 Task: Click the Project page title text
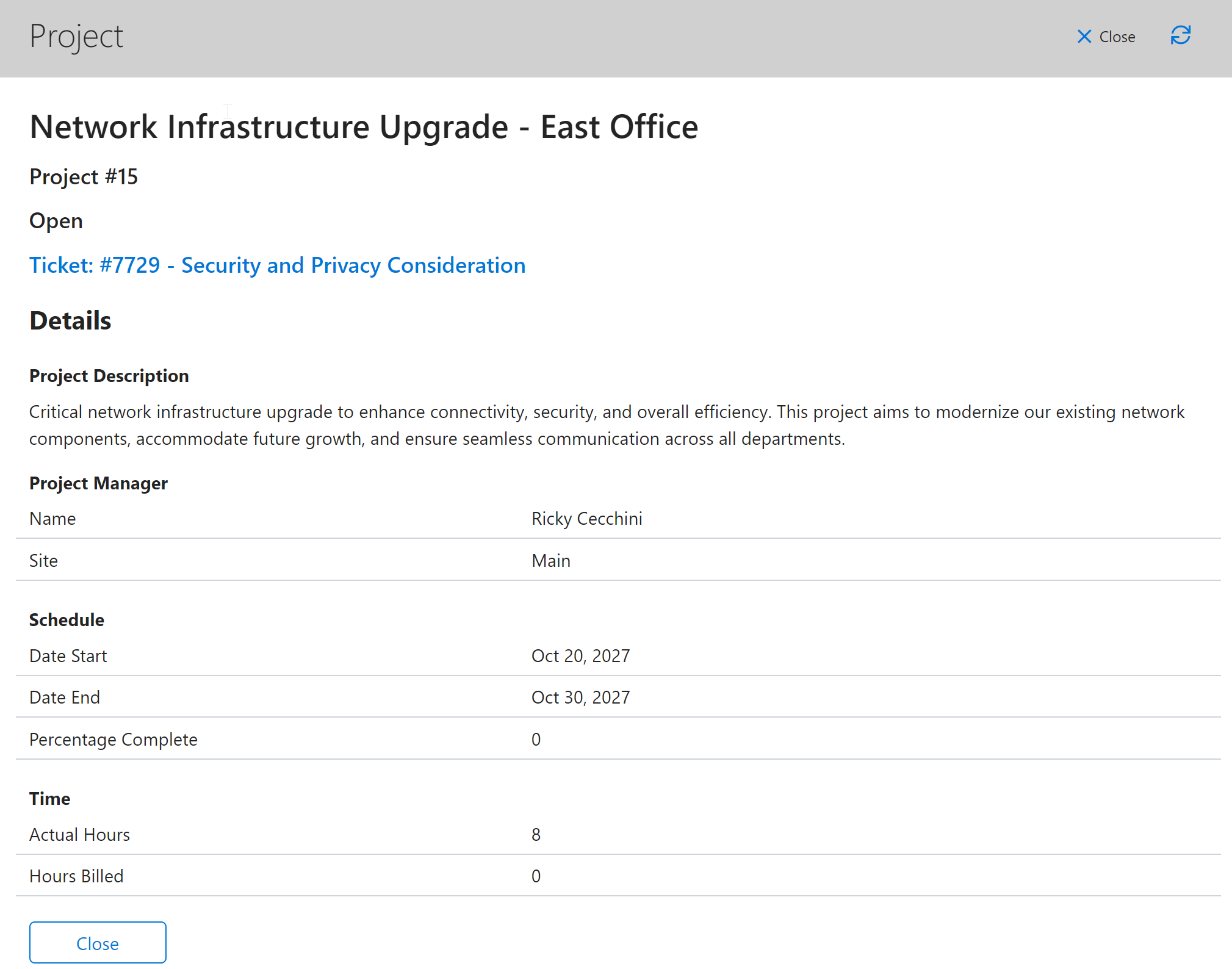click(x=76, y=36)
